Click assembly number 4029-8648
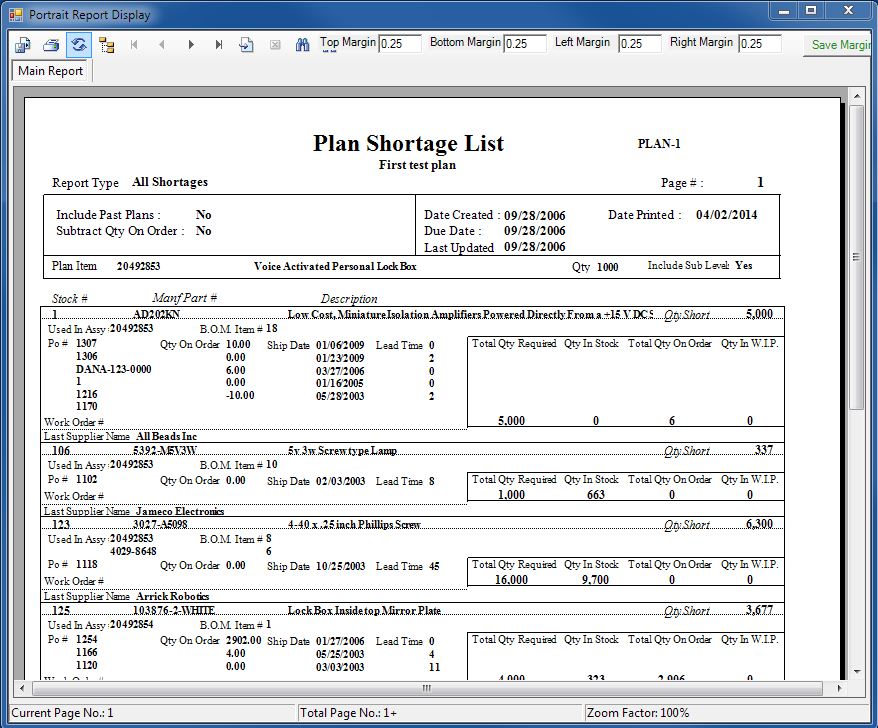This screenshot has width=878, height=728. point(133,551)
